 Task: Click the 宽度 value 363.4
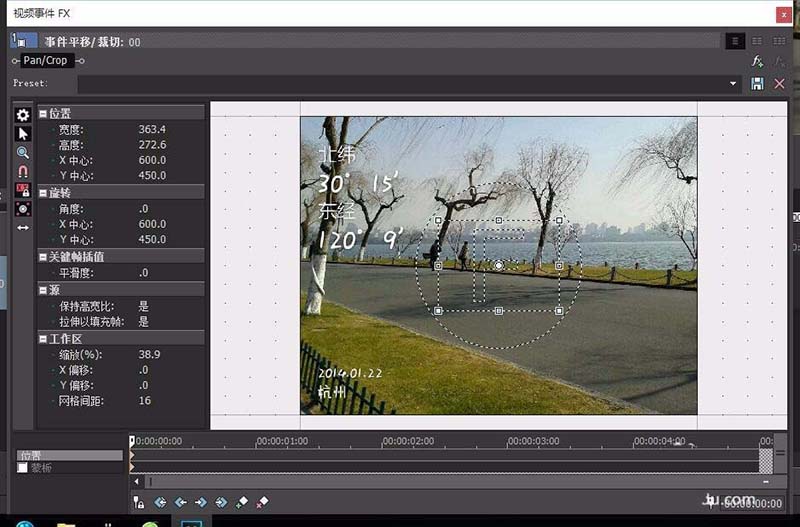click(152, 130)
